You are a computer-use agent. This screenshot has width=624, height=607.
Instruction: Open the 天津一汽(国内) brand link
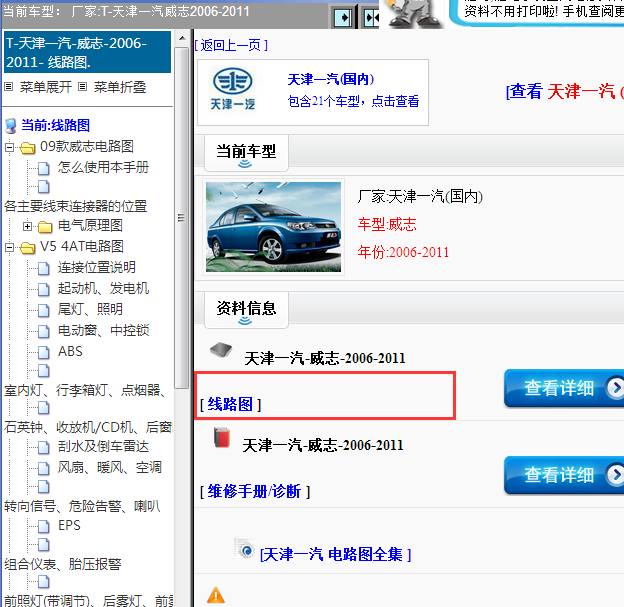(330, 80)
